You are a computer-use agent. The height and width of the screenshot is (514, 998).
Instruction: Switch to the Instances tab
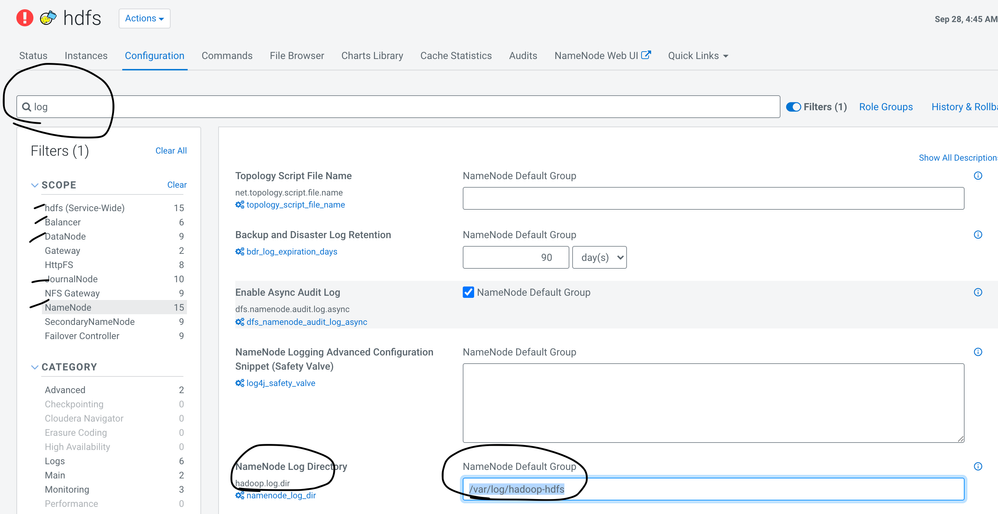(x=86, y=56)
